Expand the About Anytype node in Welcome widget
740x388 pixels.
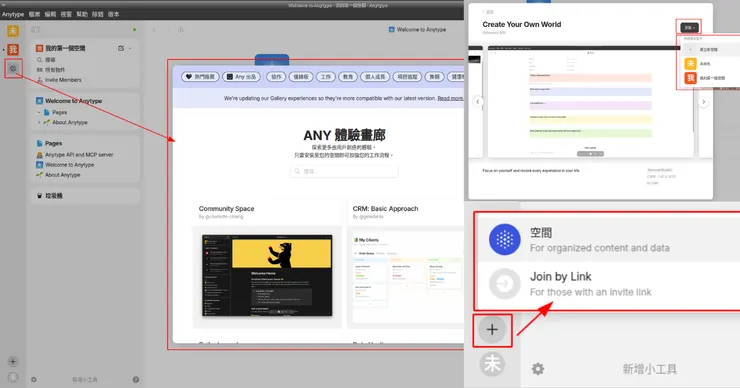[39, 122]
